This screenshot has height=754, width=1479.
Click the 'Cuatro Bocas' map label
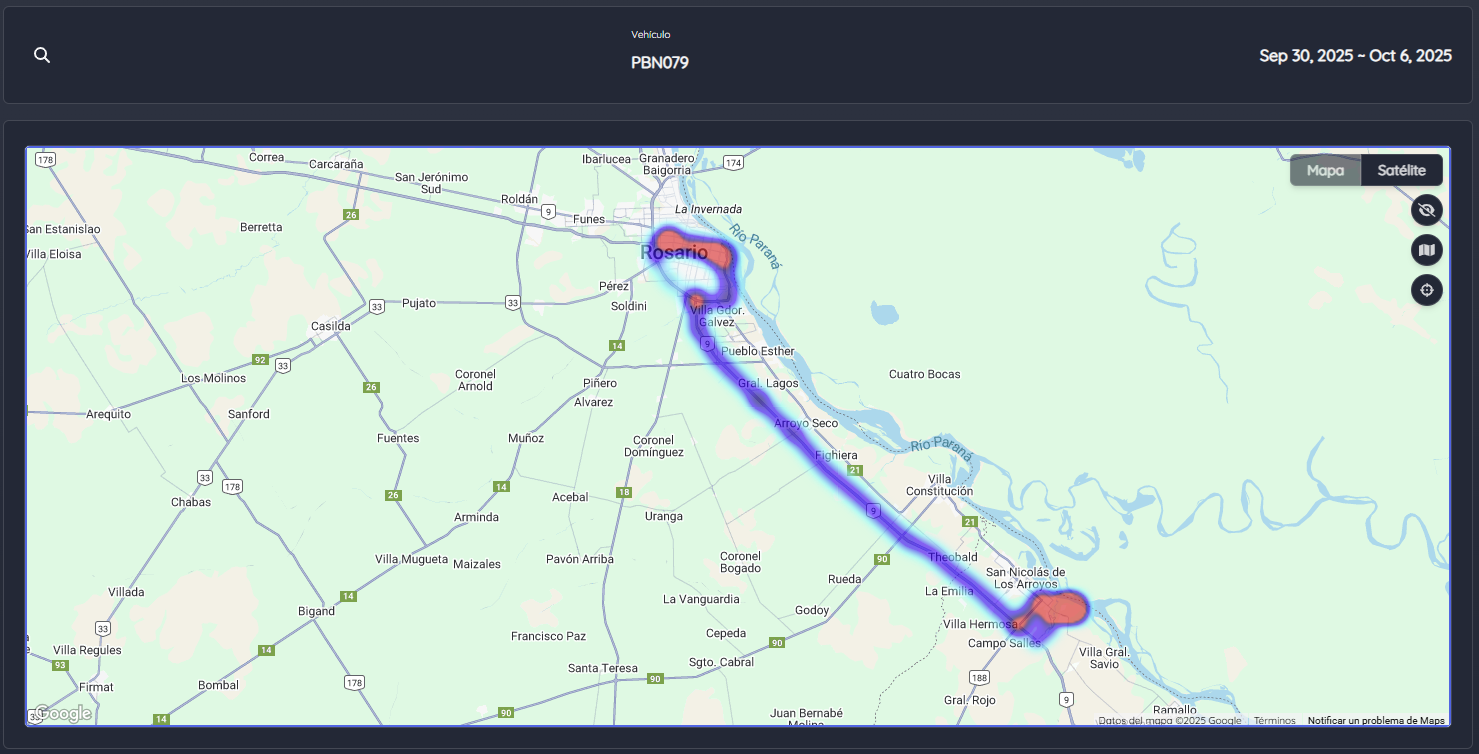tap(925, 374)
